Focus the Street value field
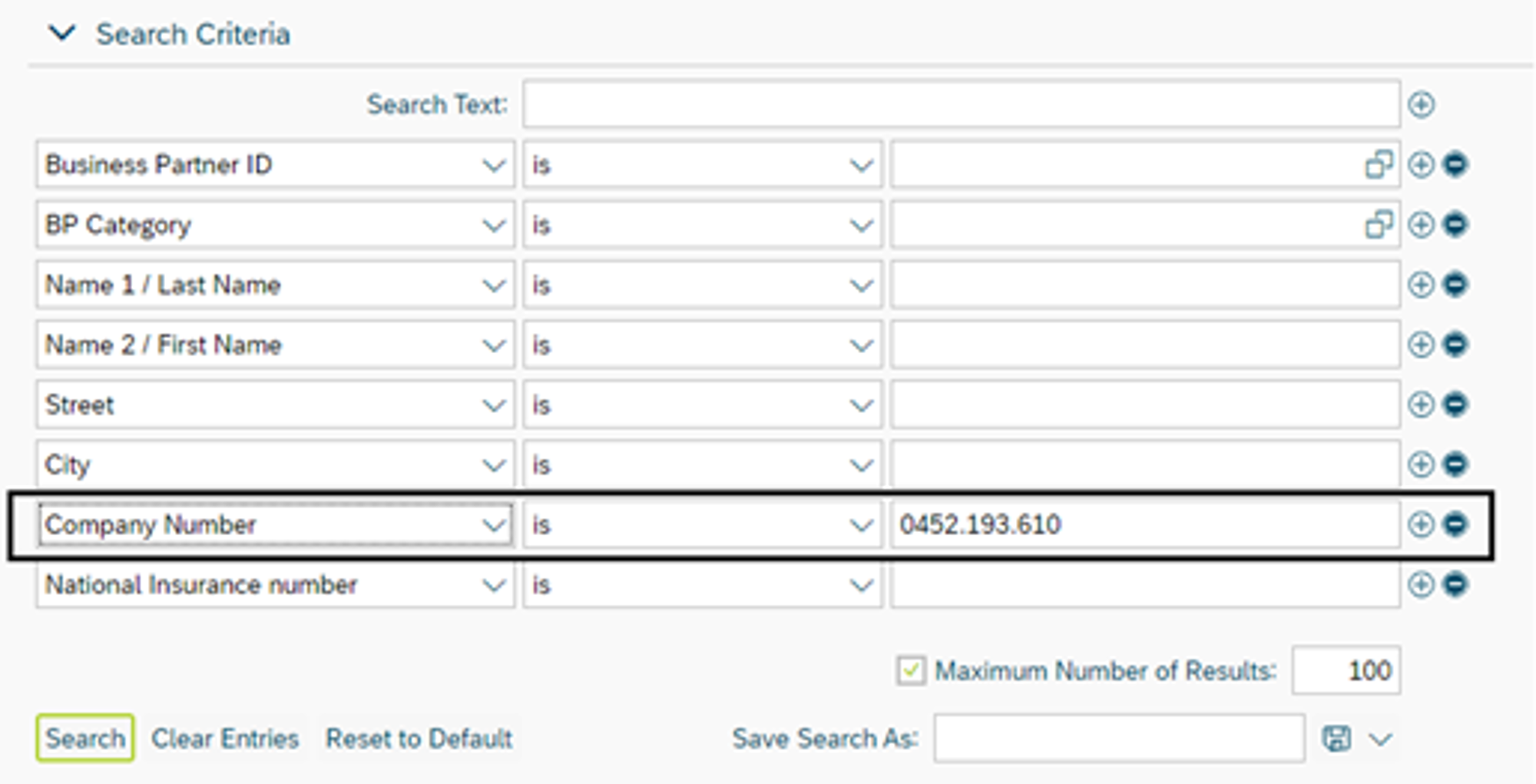 (x=1144, y=404)
